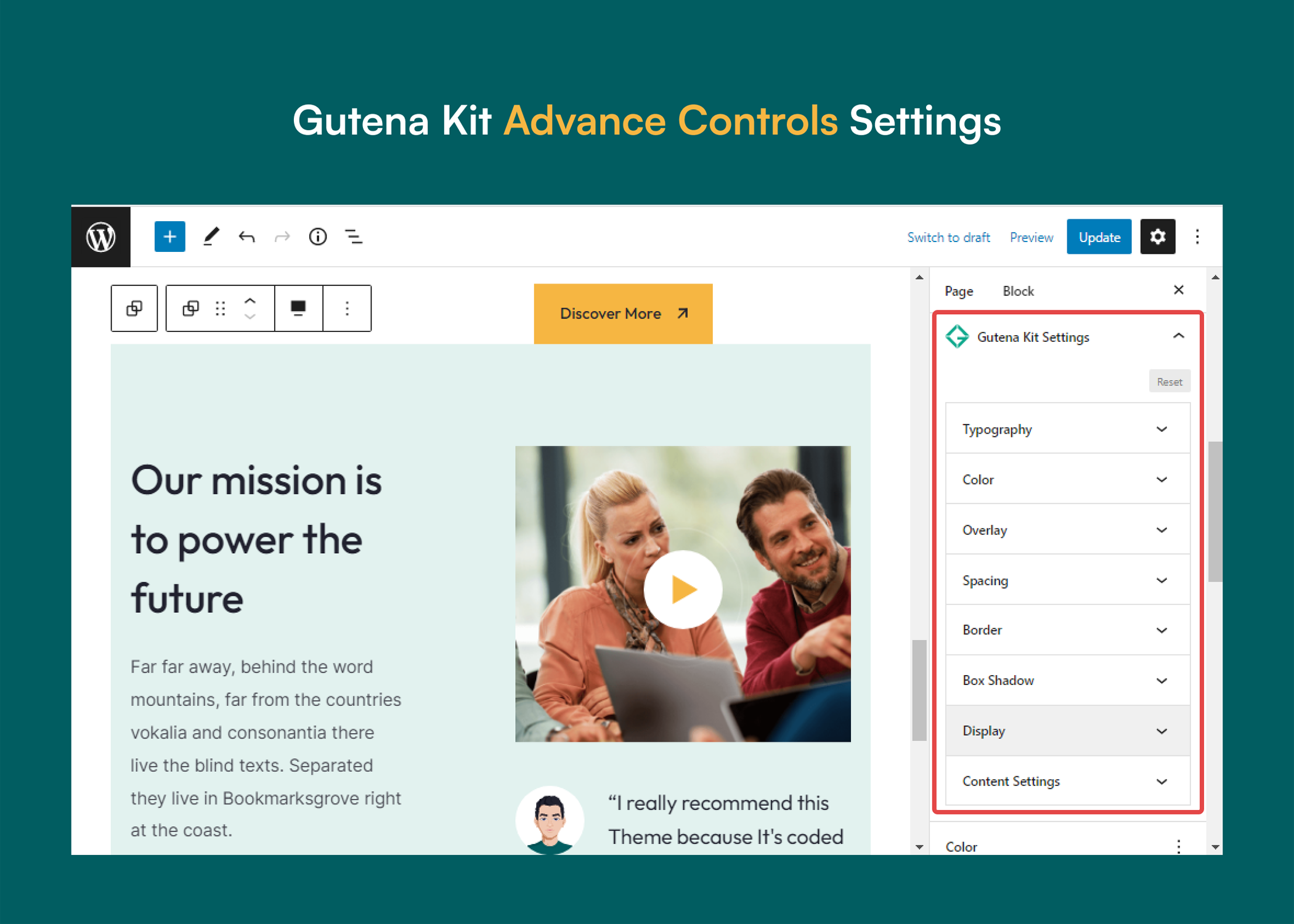Move the block down with the arrow
1294x924 pixels.
click(x=250, y=316)
